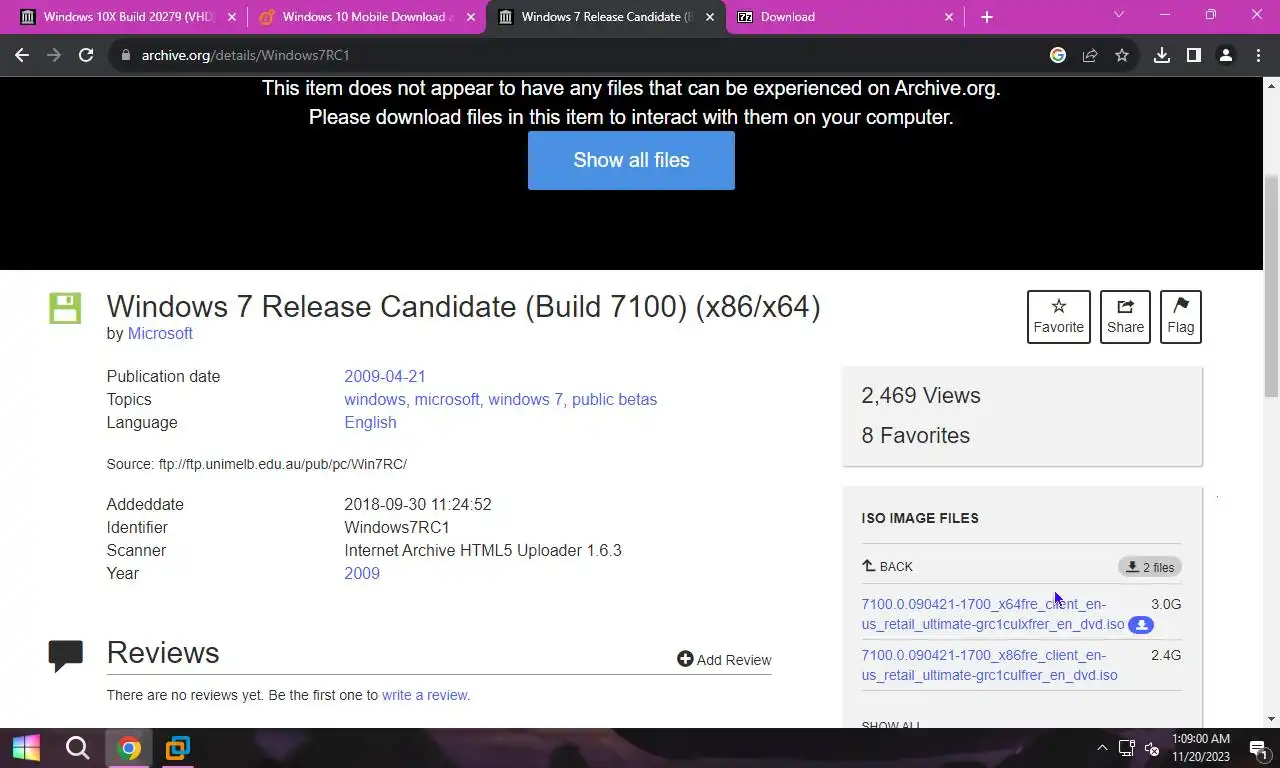Click the share page icon in address bar

pos(1090,55)
